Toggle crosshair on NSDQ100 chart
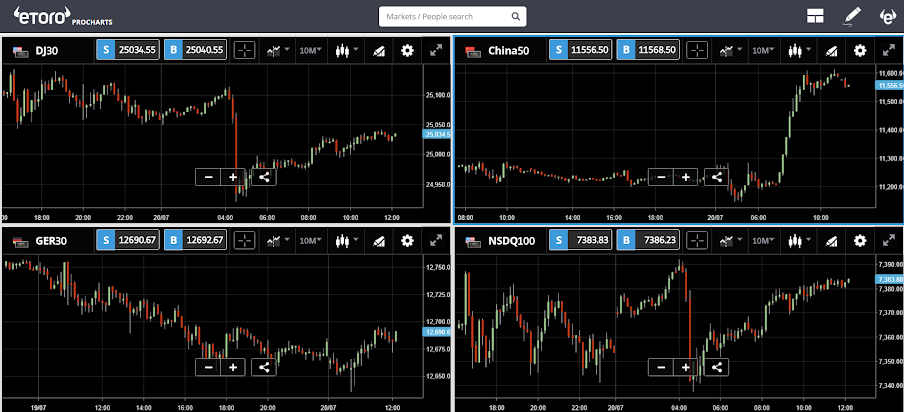This screenshot has width=904, height=412. pyautogui.click(x=697, y=240)
